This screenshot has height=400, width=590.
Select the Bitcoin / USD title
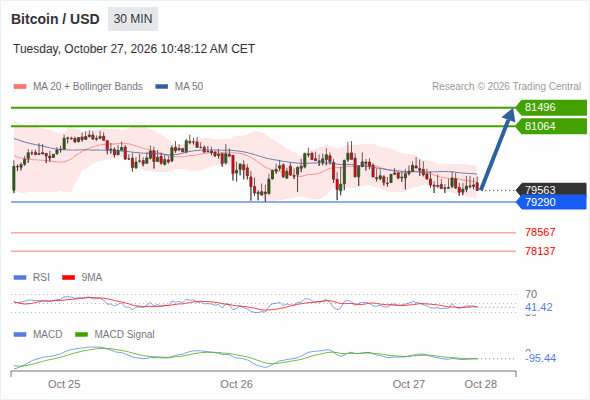(55, 19)
